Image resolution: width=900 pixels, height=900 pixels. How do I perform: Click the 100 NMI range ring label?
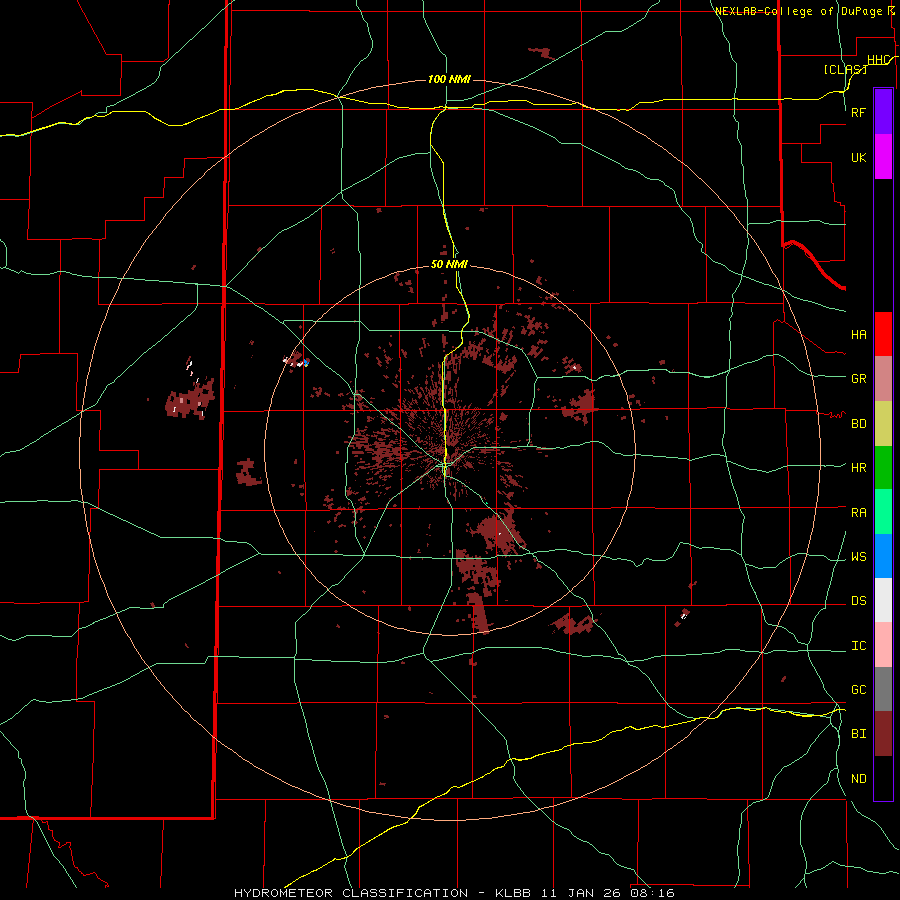click(449, 79)
